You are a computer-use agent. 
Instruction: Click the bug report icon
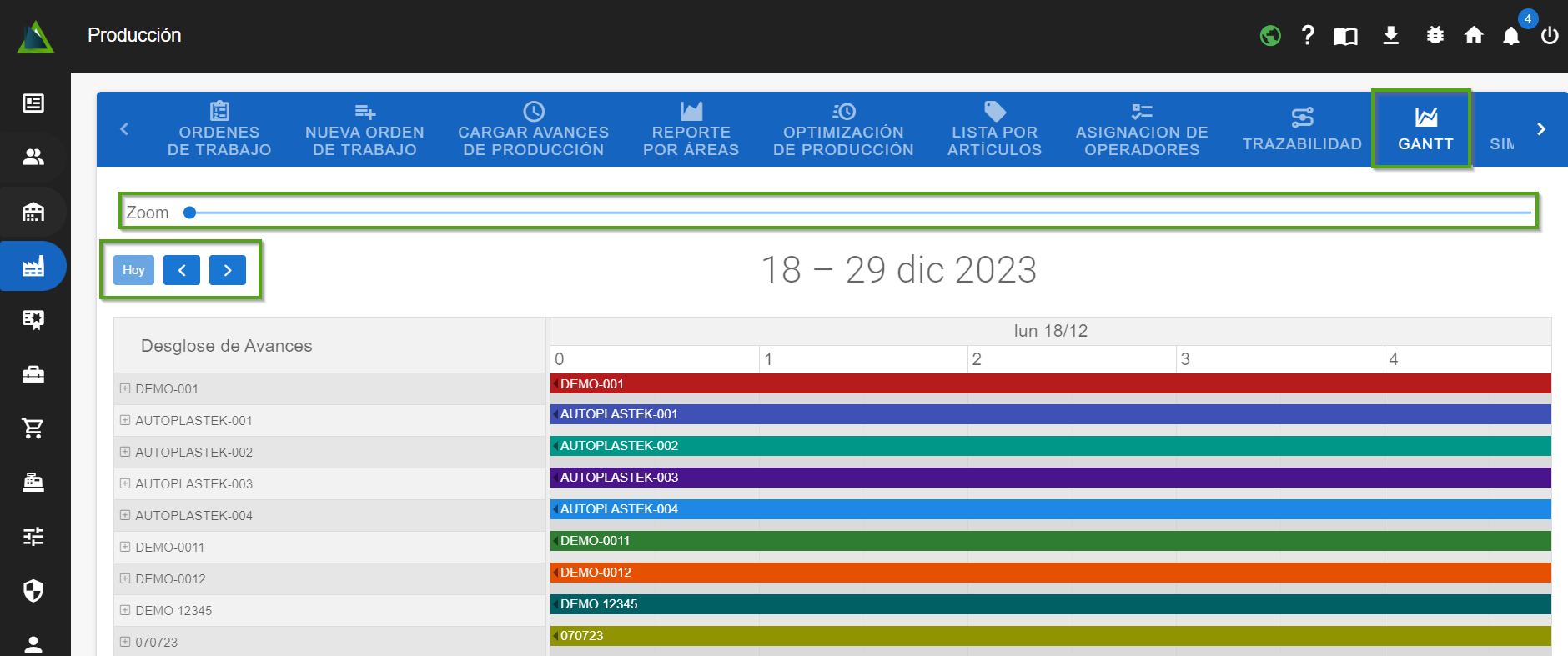(x=1435, y=35)
